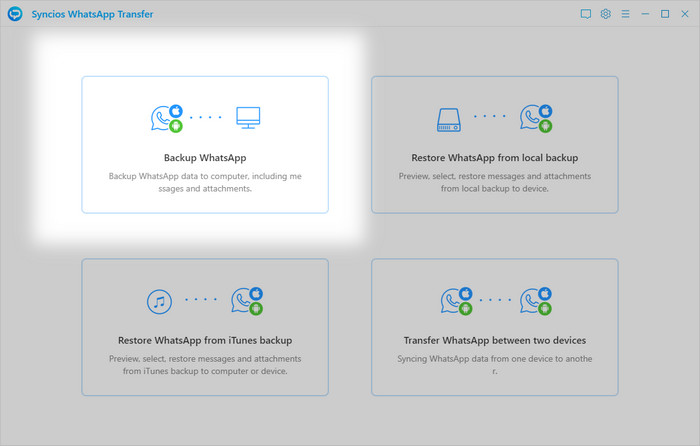The width and height of the screenshot is (700, 446).
Task: Close the Syncios WhatsApp Transfer window
Action: 685,14
